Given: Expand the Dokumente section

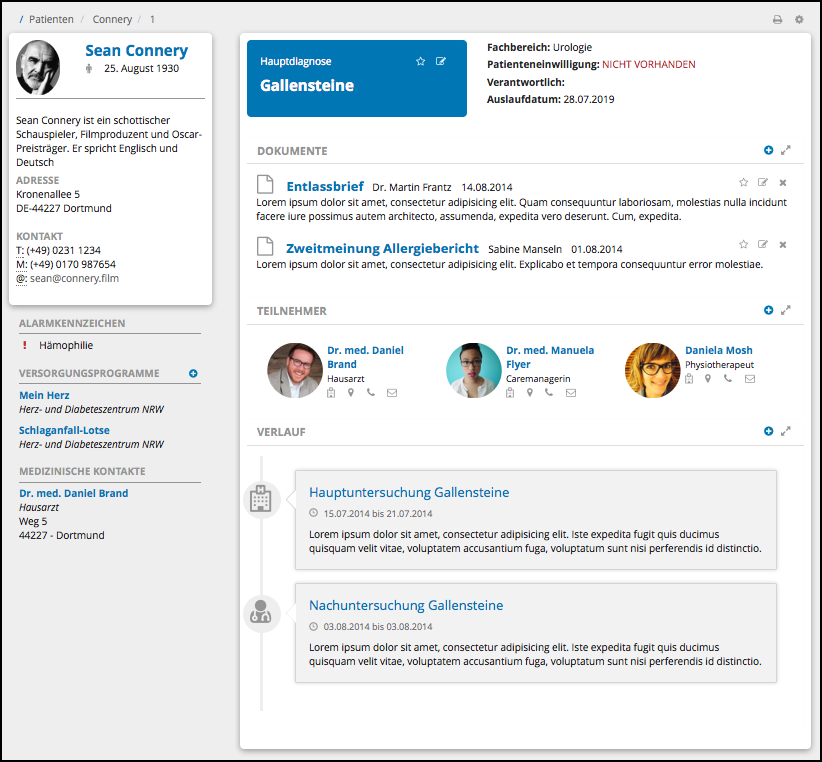Looking at the screenshot, I should point(786,150).
